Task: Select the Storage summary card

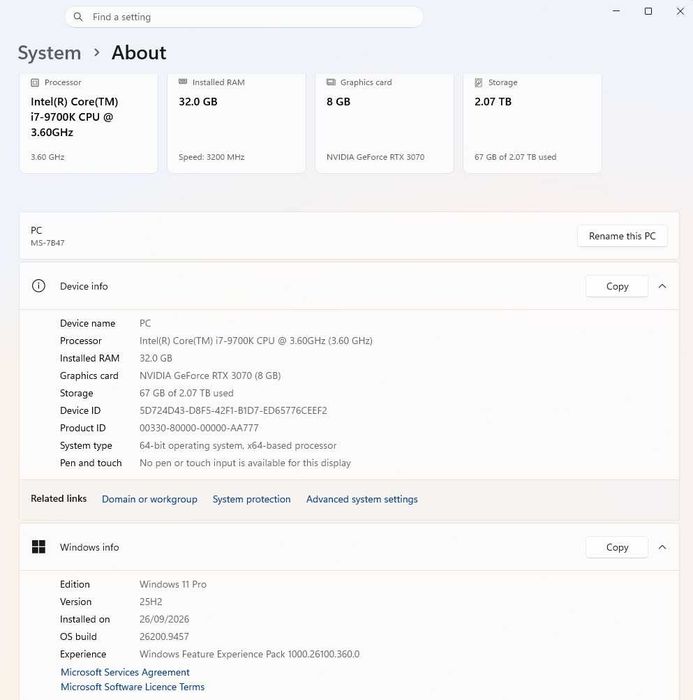Action: pyautogui.click(x=532, y=123)
